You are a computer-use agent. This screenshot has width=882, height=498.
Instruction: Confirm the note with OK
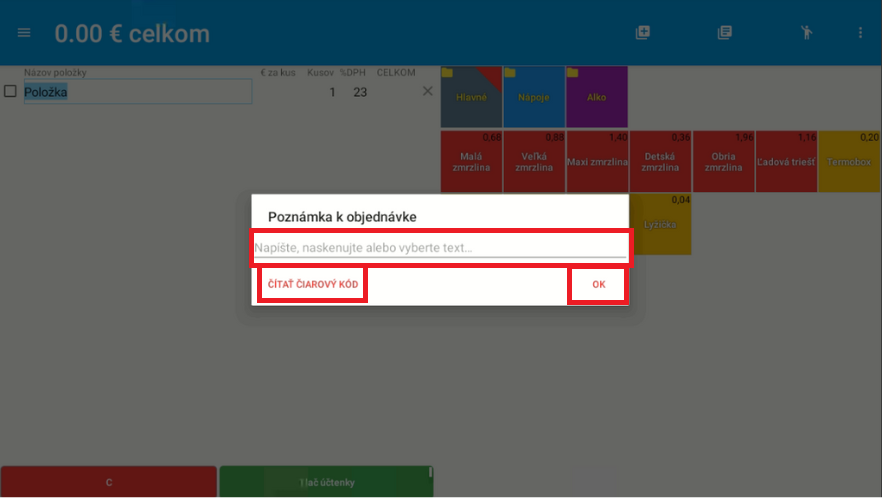point(598,285)
